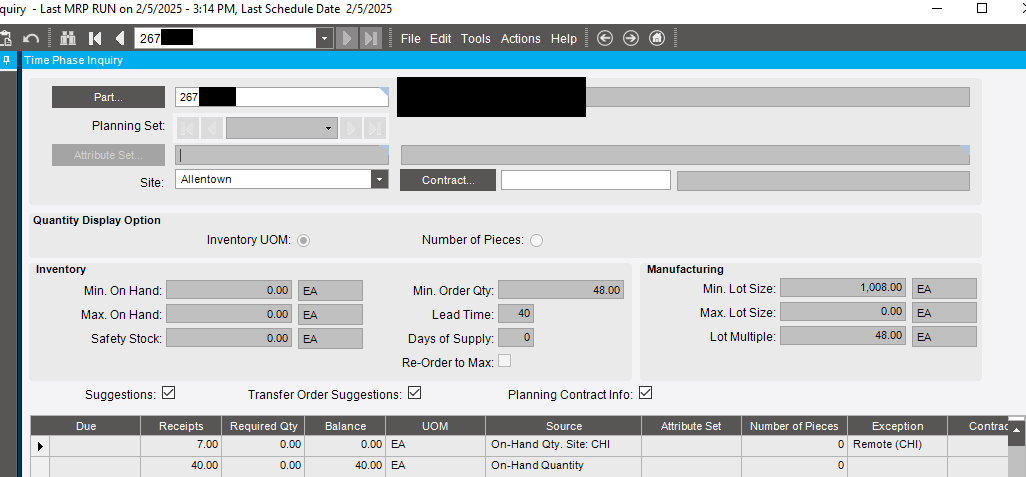Open the Edit menu
This screenshot has width=1026, height=477.
pyautogui.click(x=440, y=39)
